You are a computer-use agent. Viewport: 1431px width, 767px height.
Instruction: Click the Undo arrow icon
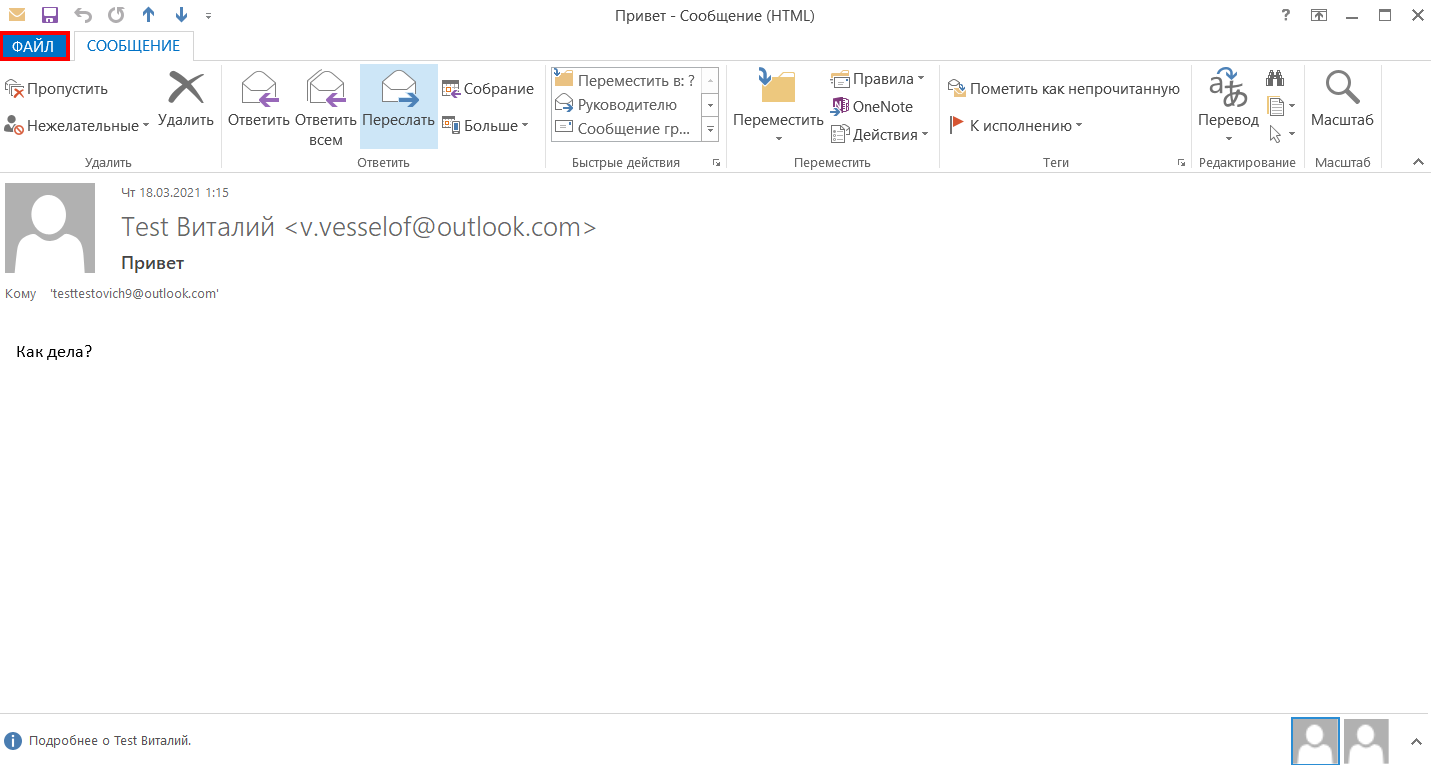pyautogui.click(x=84, y=15)
